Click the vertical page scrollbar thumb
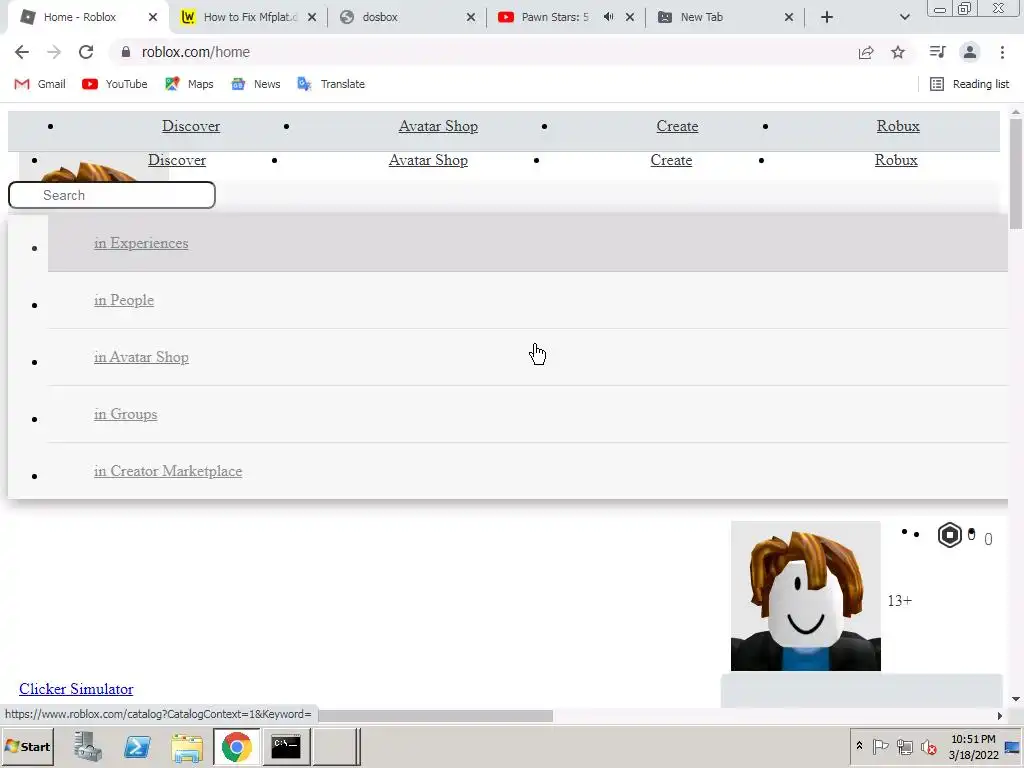Screen dimensions: 1024x768 coord(1016,174)
